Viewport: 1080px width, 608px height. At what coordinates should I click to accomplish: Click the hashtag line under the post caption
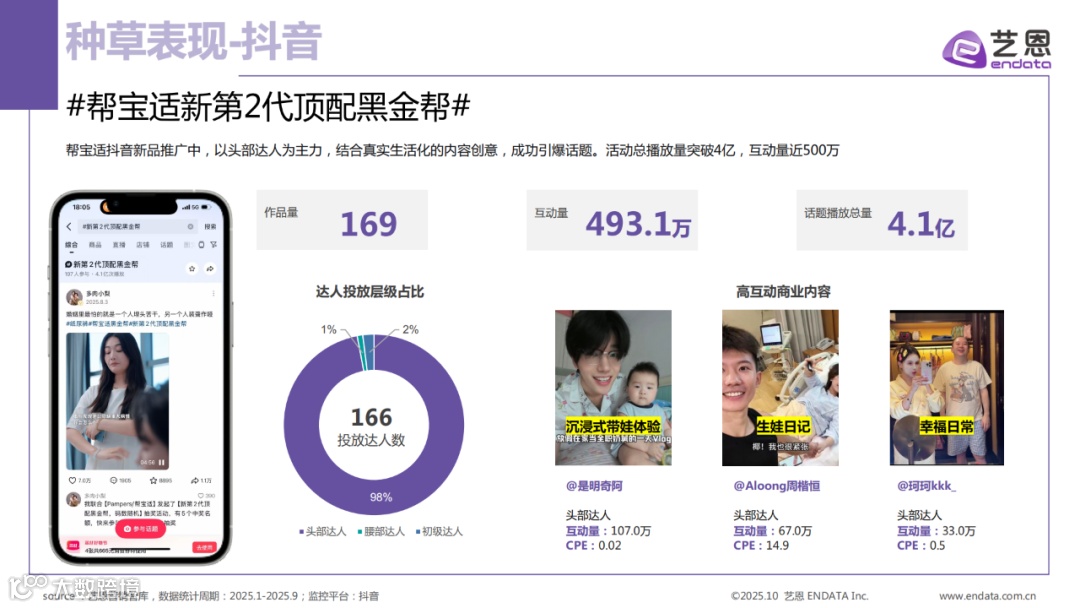click(x=126, y=323)
